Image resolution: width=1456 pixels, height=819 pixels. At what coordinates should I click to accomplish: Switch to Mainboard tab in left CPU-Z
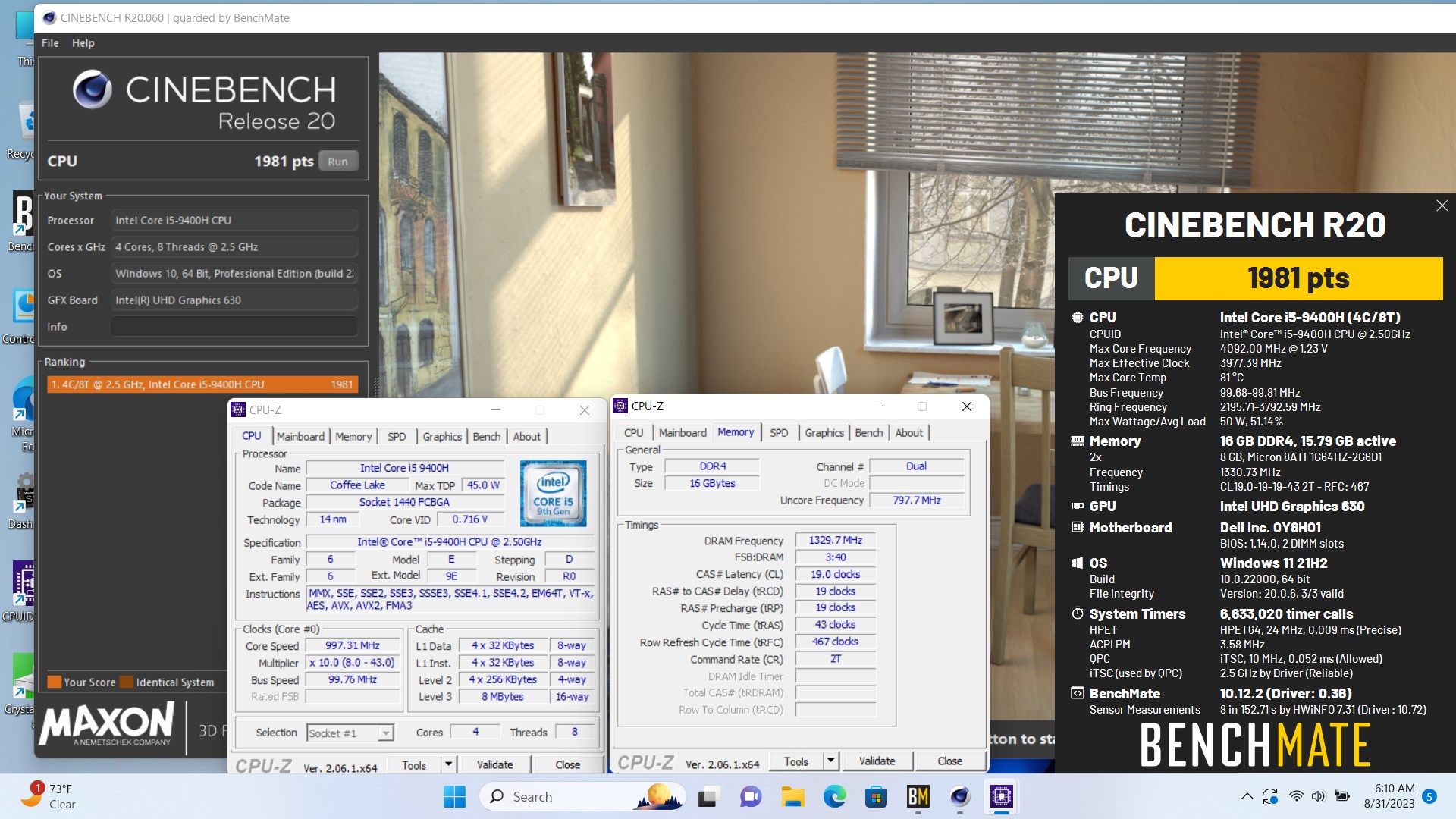click(300, 437)
